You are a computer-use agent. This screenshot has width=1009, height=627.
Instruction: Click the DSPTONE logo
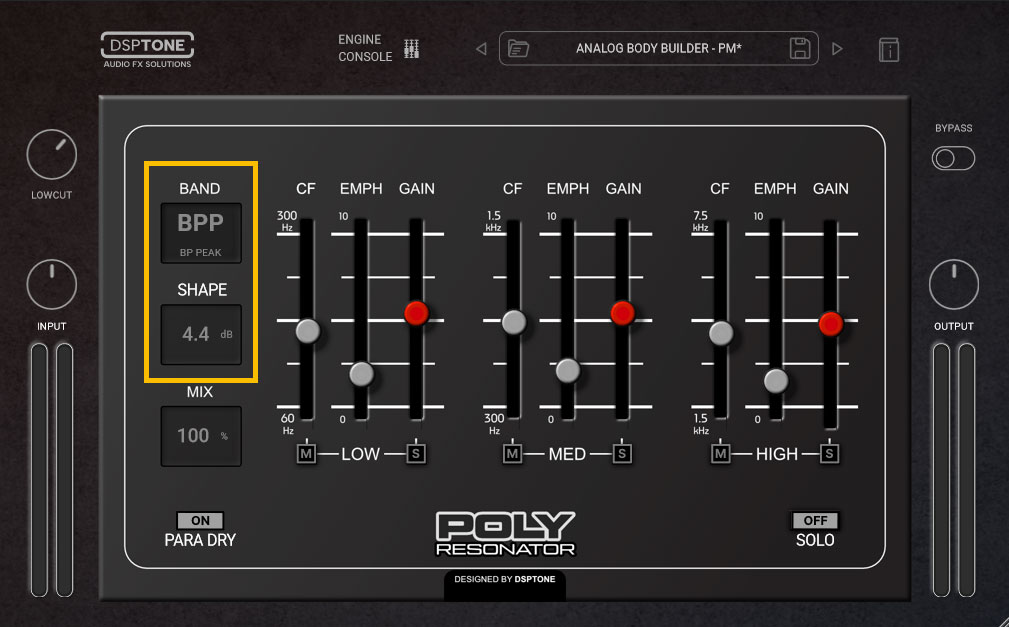[147, 50]
